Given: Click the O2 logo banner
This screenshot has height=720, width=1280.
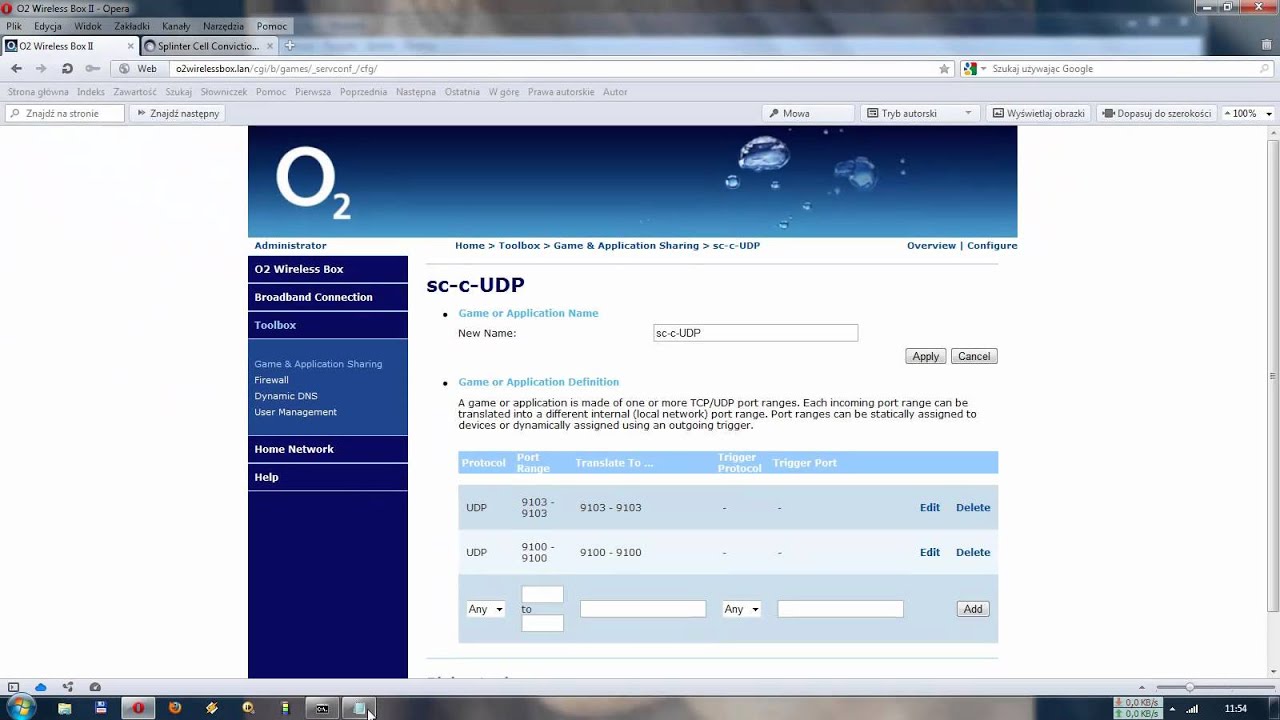Looking at the screenshot, I should [632, 181].
